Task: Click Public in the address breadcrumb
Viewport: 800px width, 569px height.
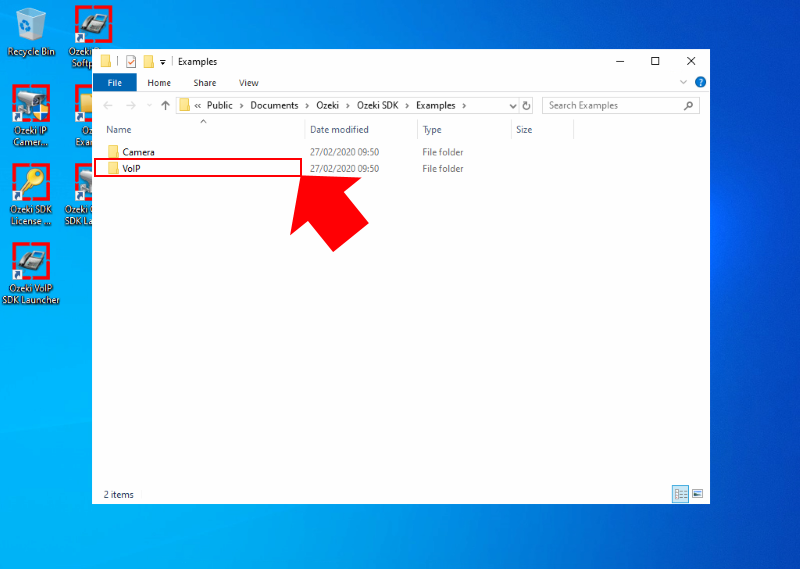Action: tap(219, 106)
